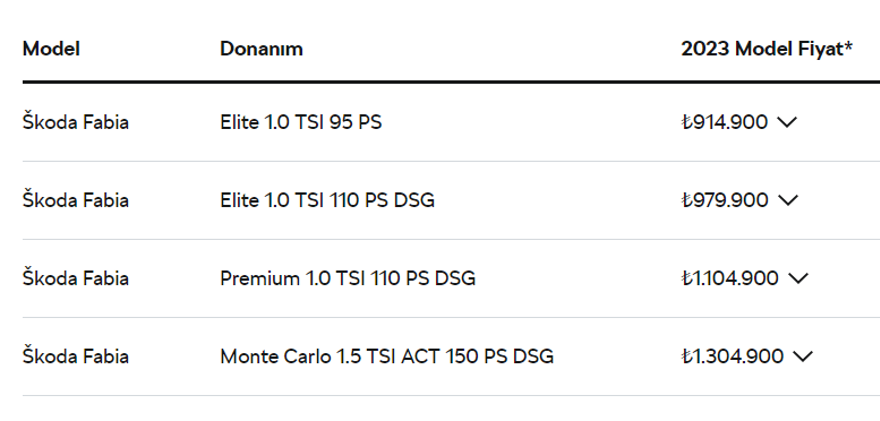Click the 2023 Model Fiyat column header

tap(766, 48)
